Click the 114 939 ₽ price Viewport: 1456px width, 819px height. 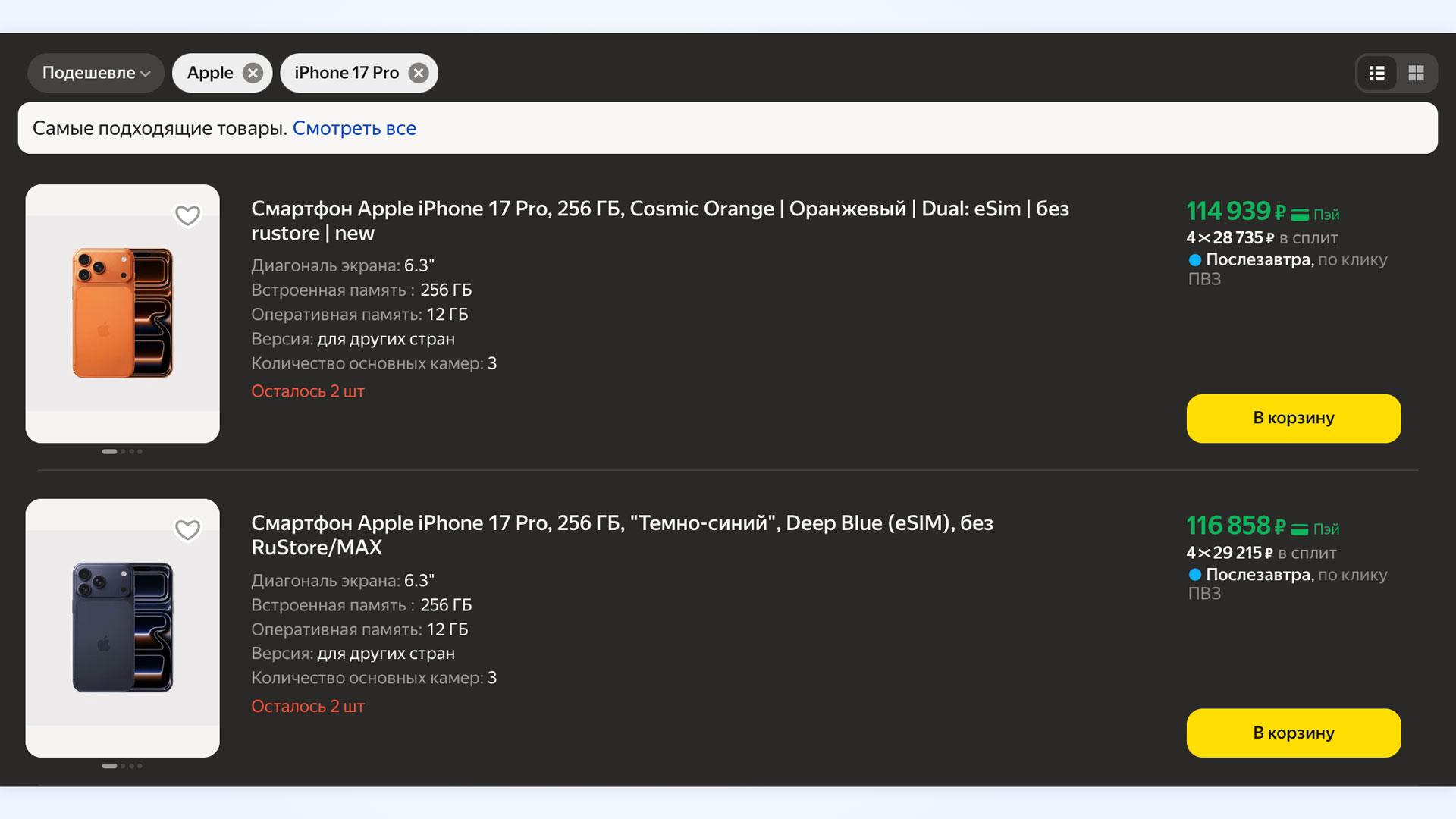tap(1235, 211)
